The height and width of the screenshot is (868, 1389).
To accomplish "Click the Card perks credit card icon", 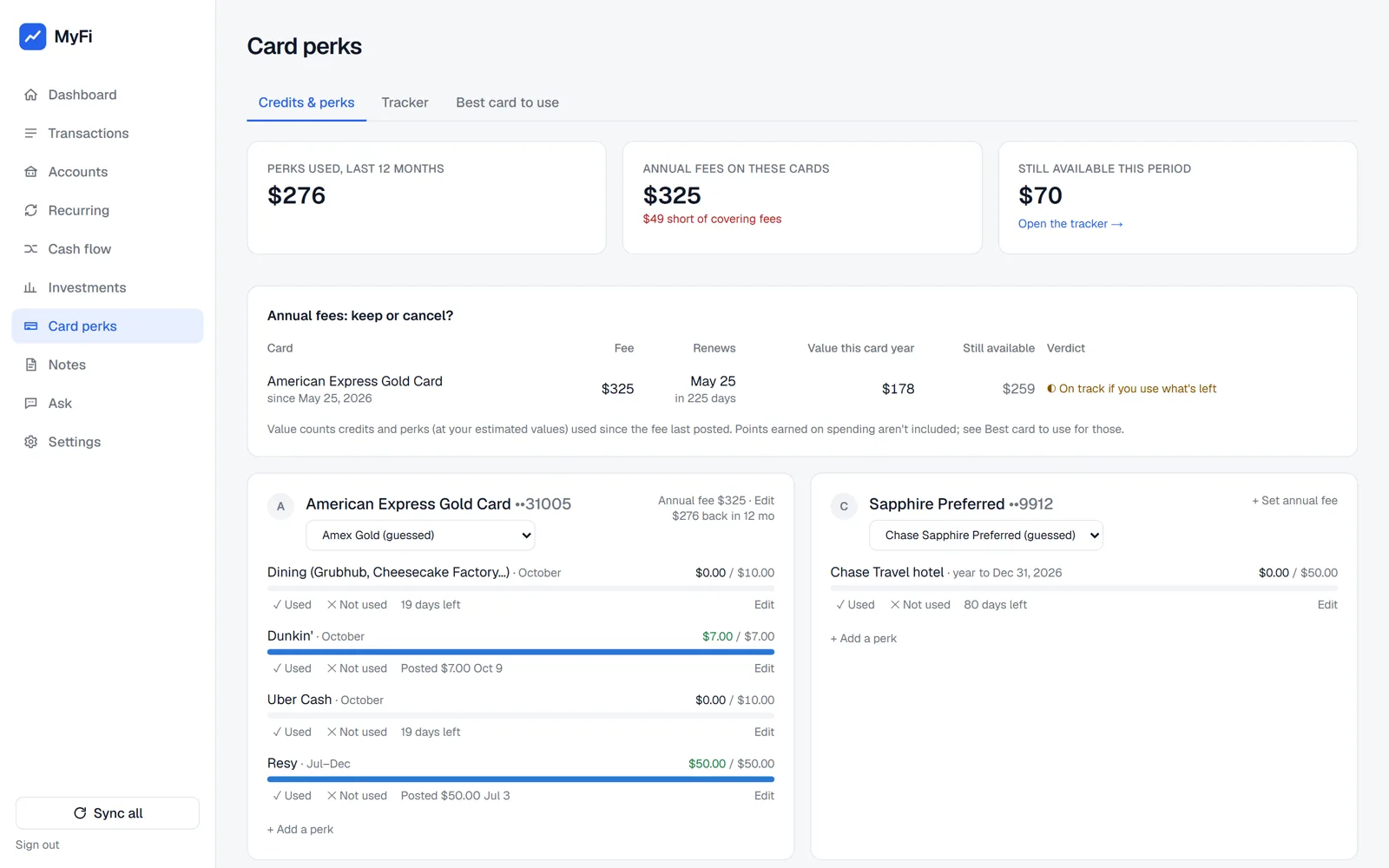I will click(x=30, y=326).
